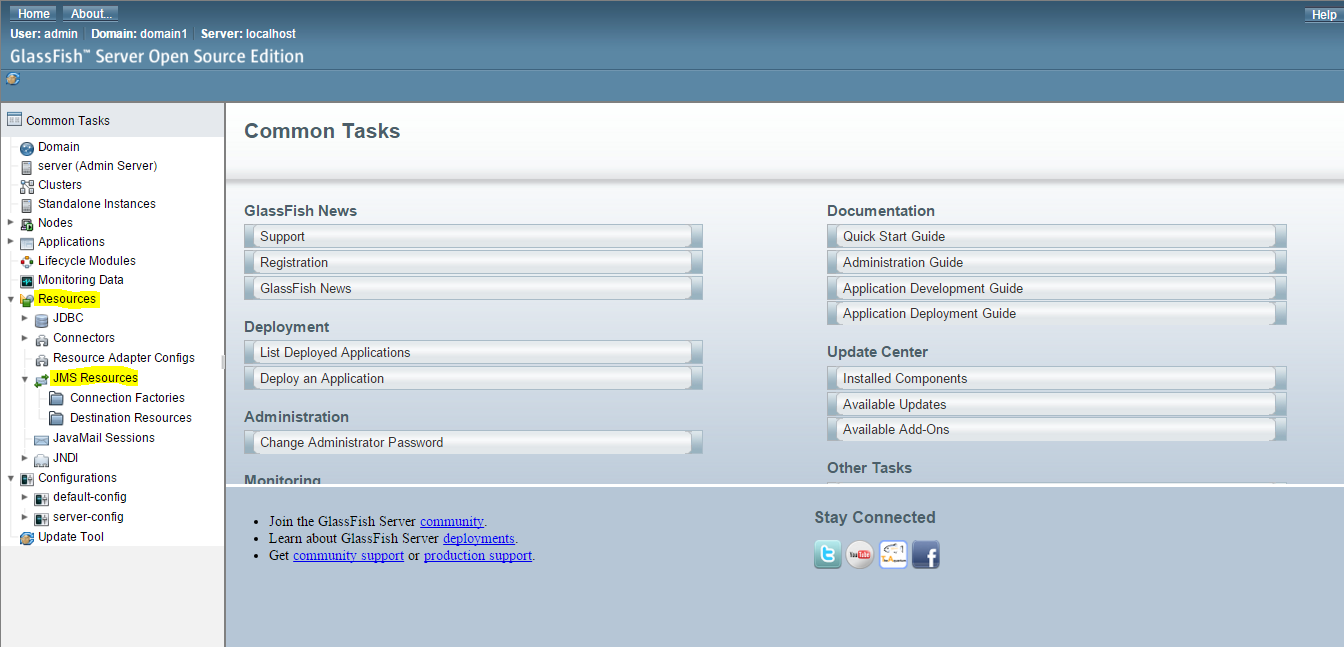Click Available Add-Ons button
Screen dimensions: 1344x647
coord(1057,430)
